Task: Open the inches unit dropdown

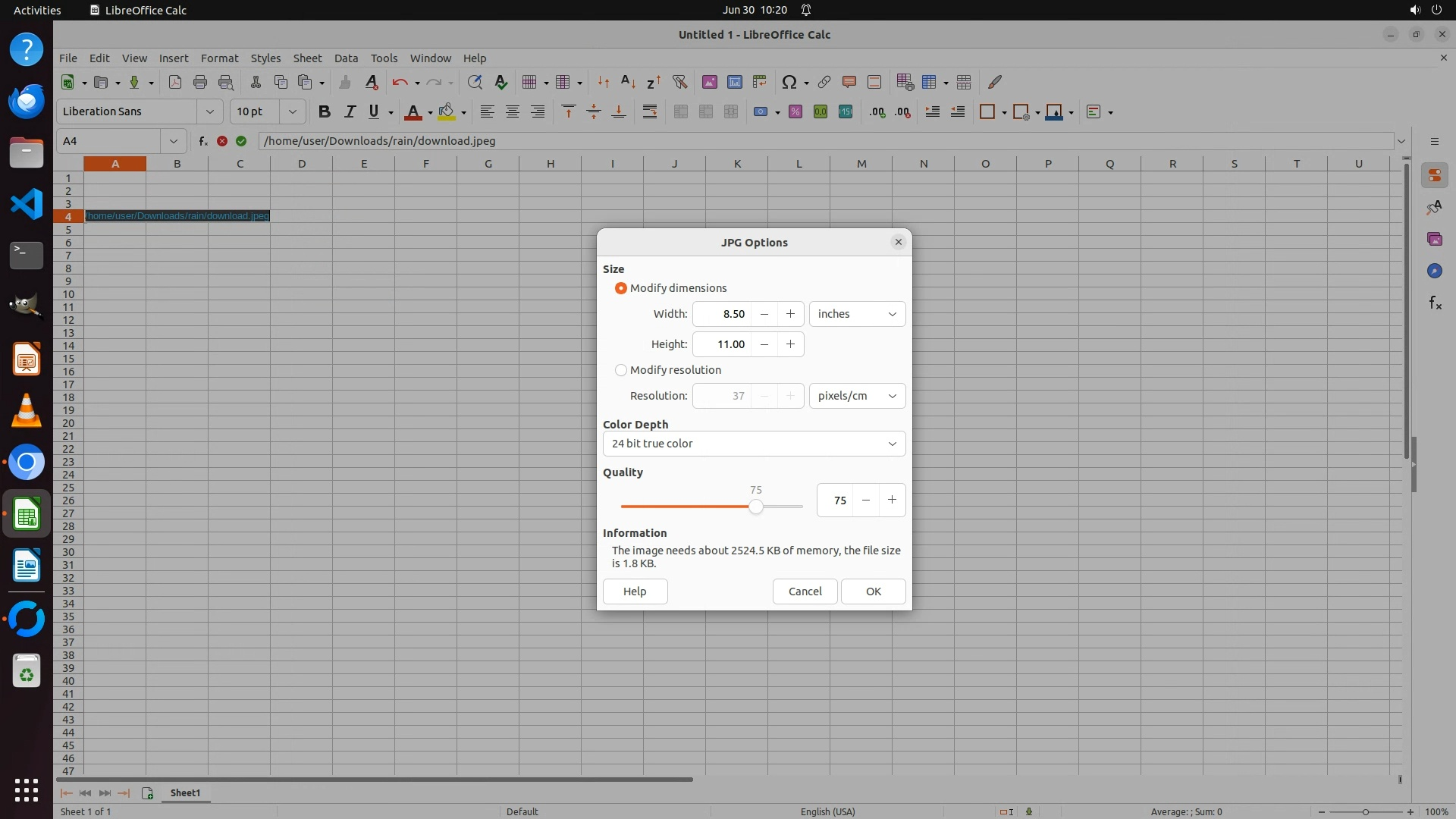Action: tap(857, 314)
